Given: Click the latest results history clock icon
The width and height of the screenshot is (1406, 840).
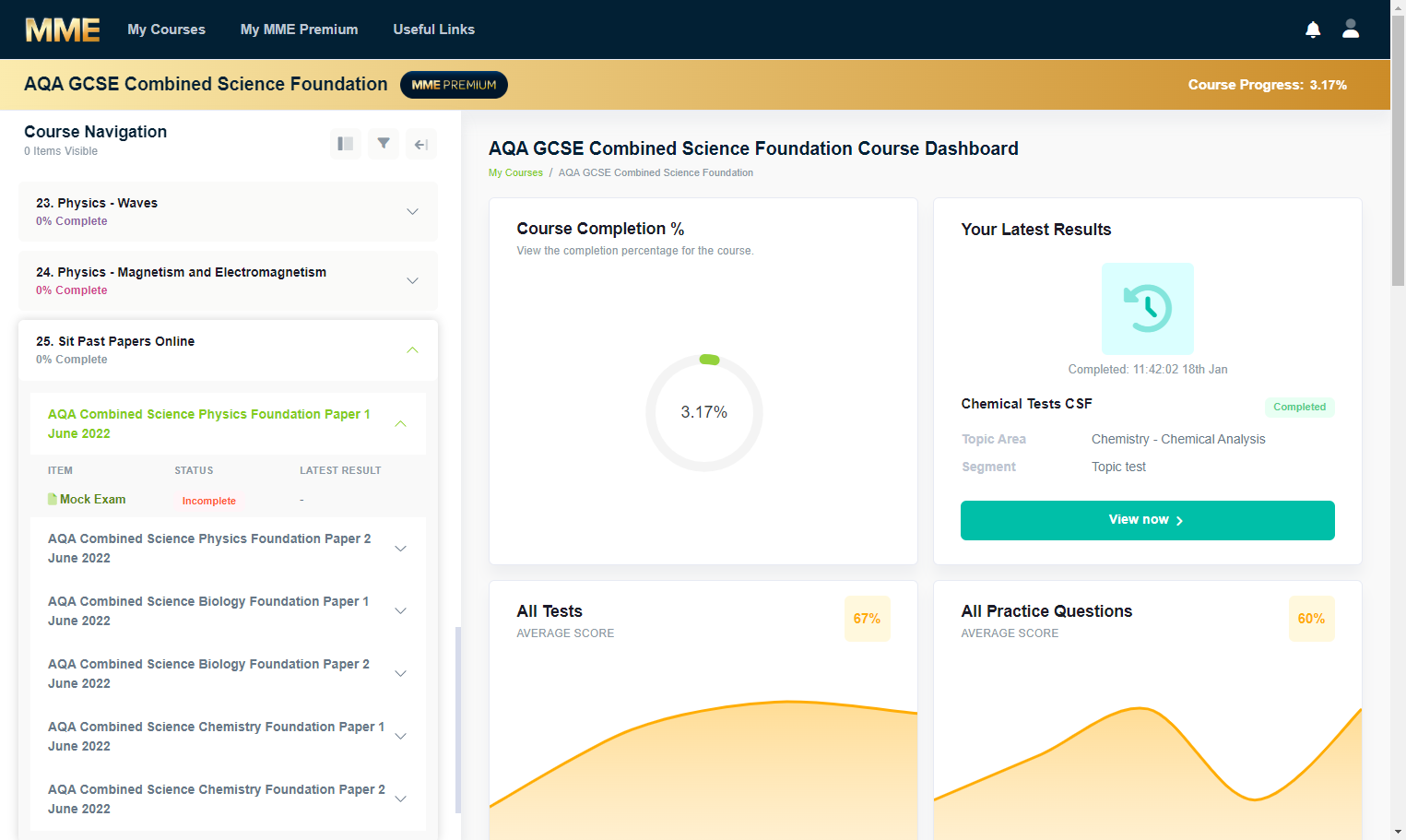Looking at the screenshot, I should click(1148, 309).
